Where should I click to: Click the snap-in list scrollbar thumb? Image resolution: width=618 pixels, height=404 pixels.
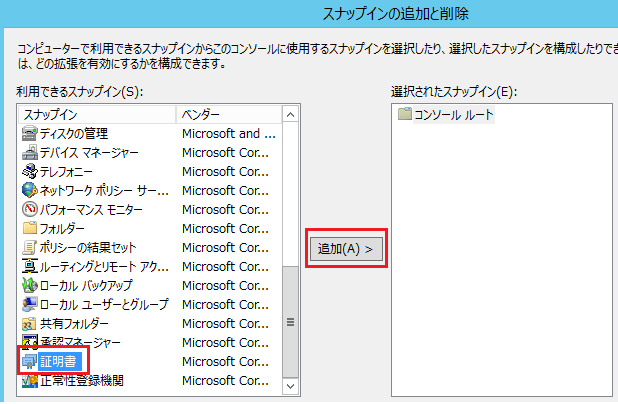click(290, 322)
